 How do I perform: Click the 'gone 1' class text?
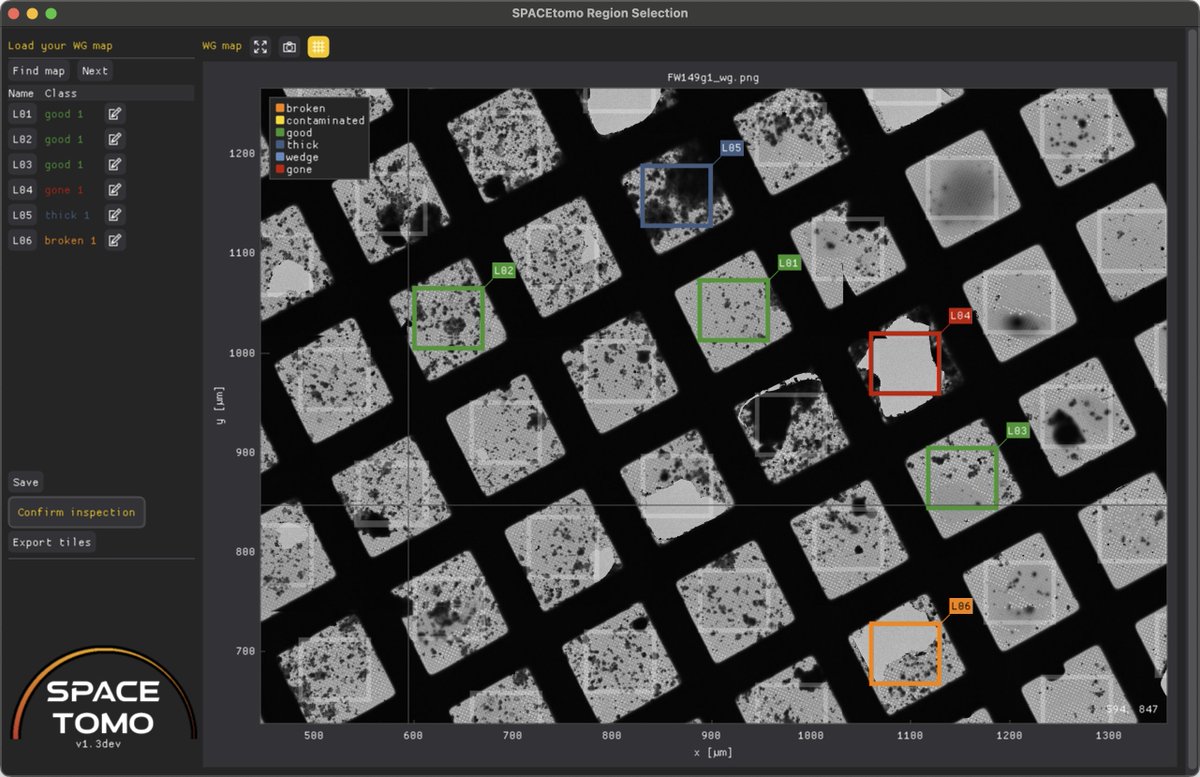coord(64,190)
